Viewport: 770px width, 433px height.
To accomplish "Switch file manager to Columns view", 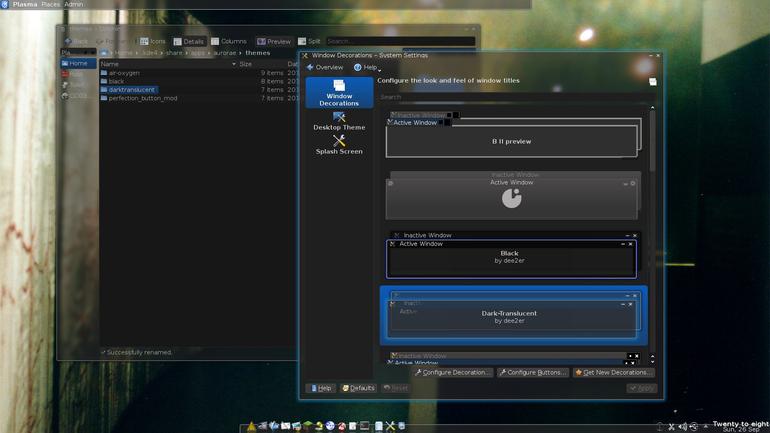I will pyautogui.click(x=229, y=41).
